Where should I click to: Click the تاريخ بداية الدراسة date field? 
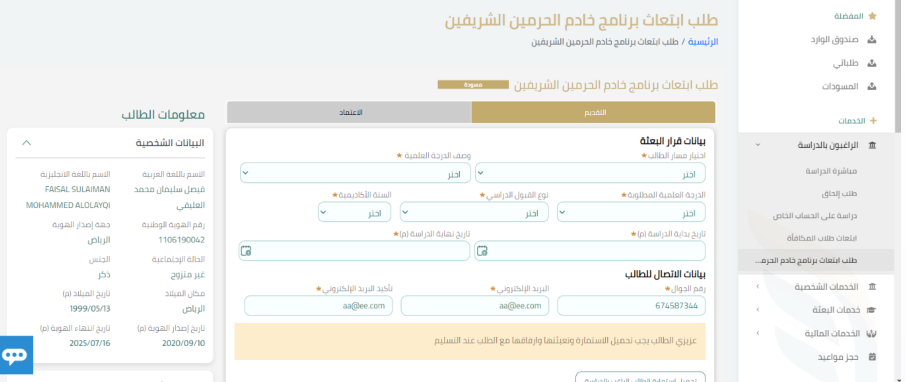590,251
